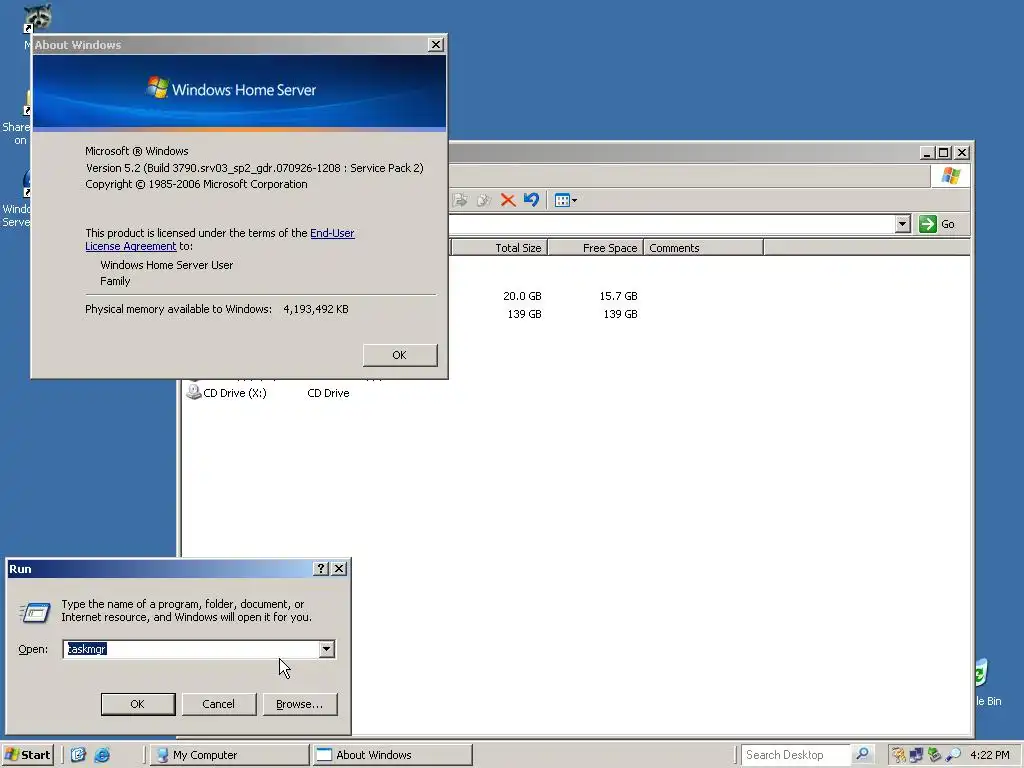Click the Browse... button in Run dialog
This screenshot has width=1024, height=768.
point(300,704)
